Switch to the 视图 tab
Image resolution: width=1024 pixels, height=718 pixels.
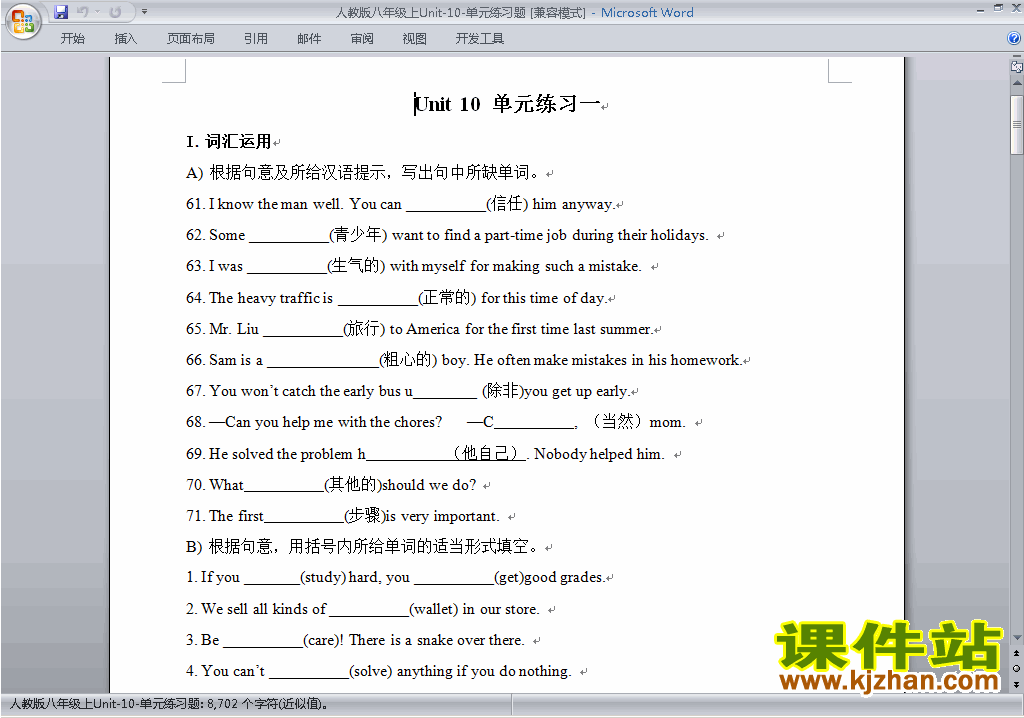414,39
